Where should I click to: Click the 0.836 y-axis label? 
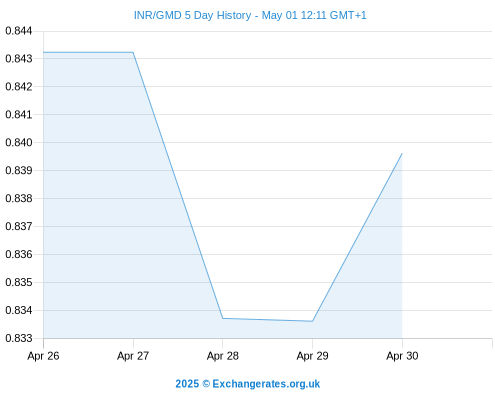(19, 254)
